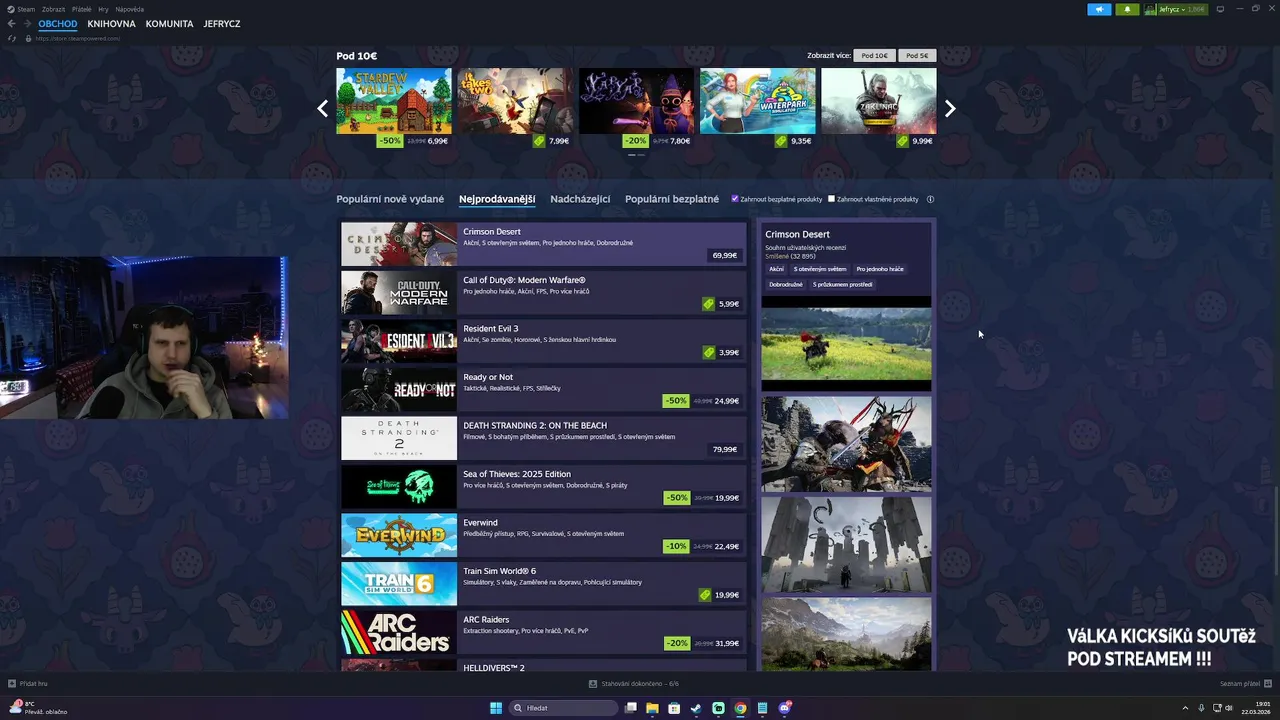
Task: Switch to the KOMUNITA section
Action: pyautogui.click(x=169, y=24)
